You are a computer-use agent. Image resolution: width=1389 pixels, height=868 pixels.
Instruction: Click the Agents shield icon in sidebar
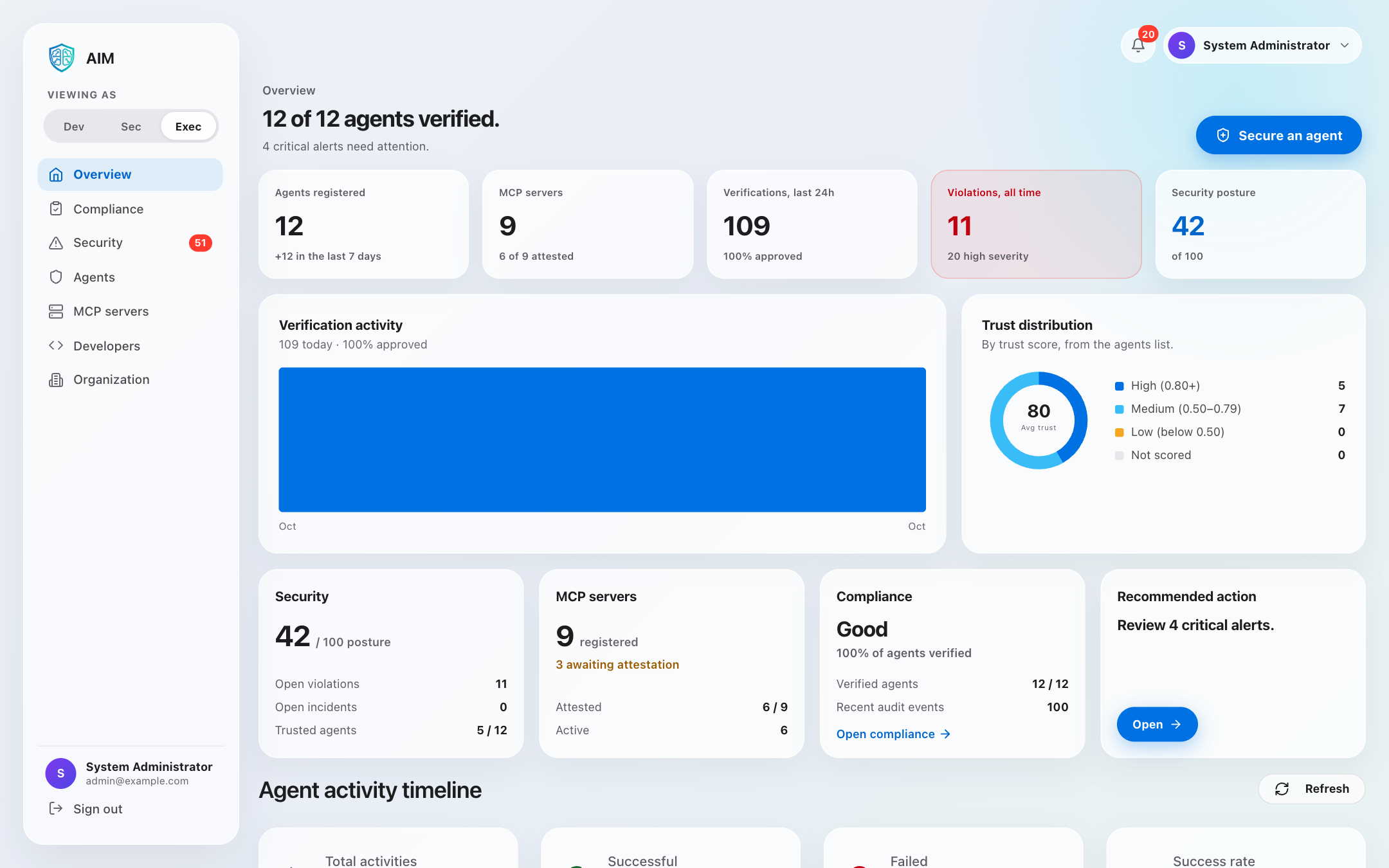tap(56, 277)
